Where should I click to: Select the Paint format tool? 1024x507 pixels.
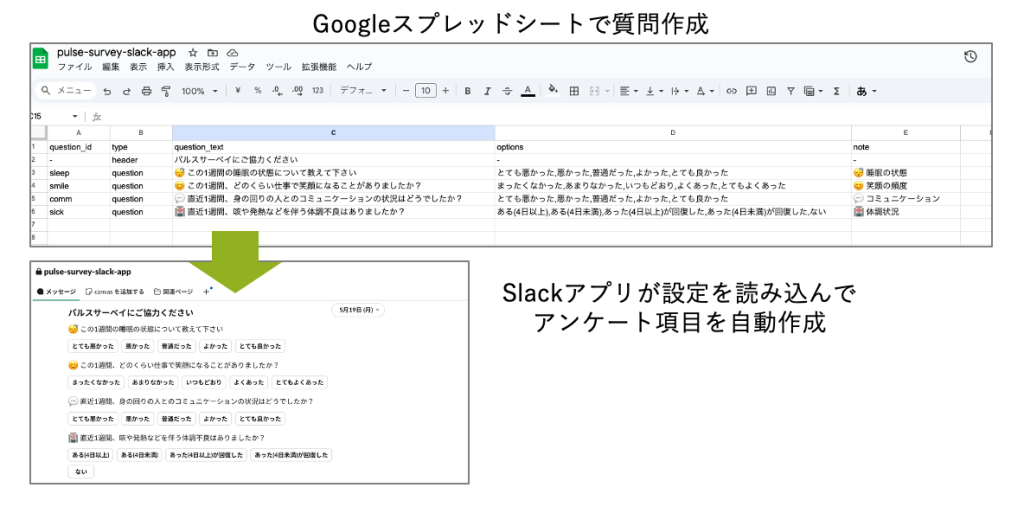click(x=165, y=91)
